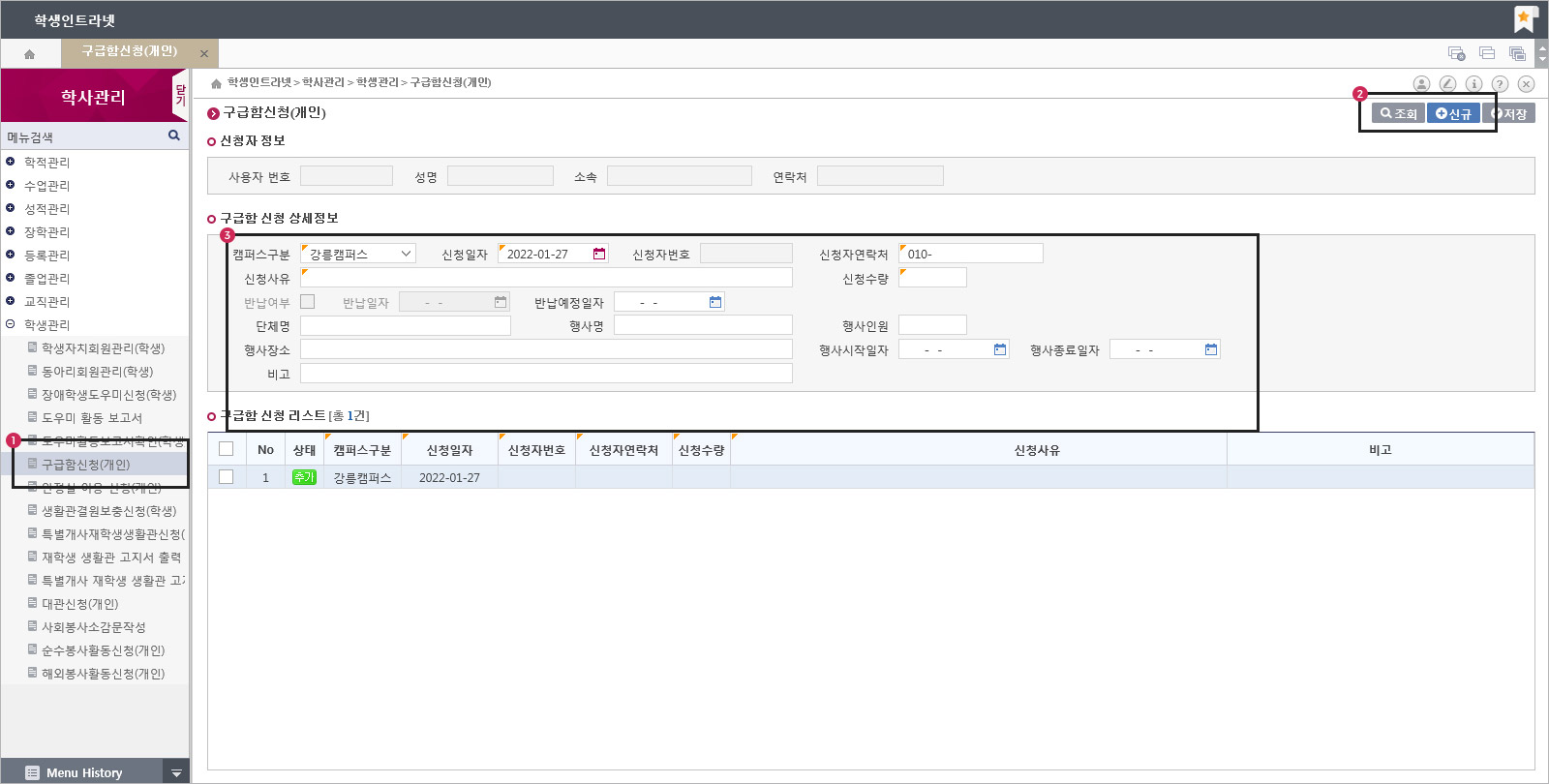Click the home icon tab
This screenshot has width=1549, height=784.
tap(30, 54)
